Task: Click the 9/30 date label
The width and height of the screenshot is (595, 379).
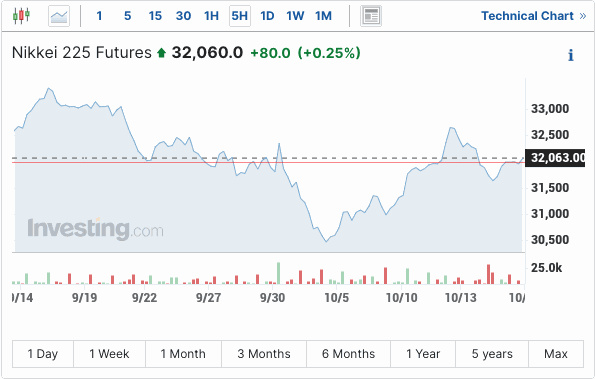Action: (272, 298)
